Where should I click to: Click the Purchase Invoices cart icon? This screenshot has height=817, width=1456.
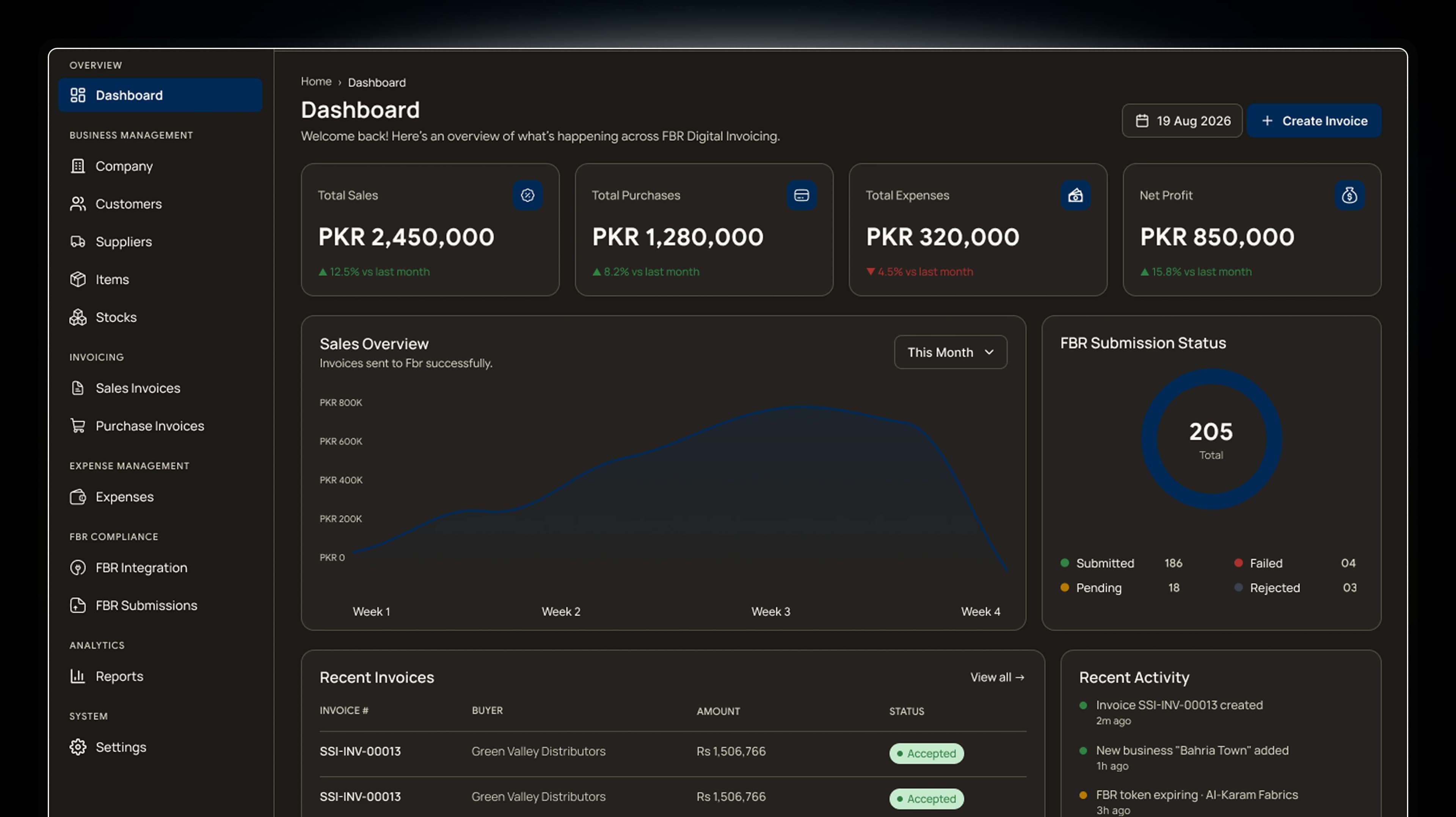[x=77, y=425]
